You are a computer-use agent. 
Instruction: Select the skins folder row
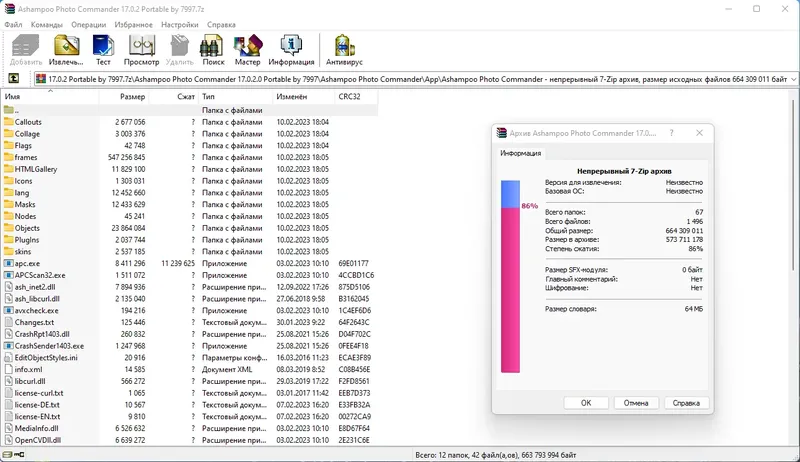click(x=190, y=251)
